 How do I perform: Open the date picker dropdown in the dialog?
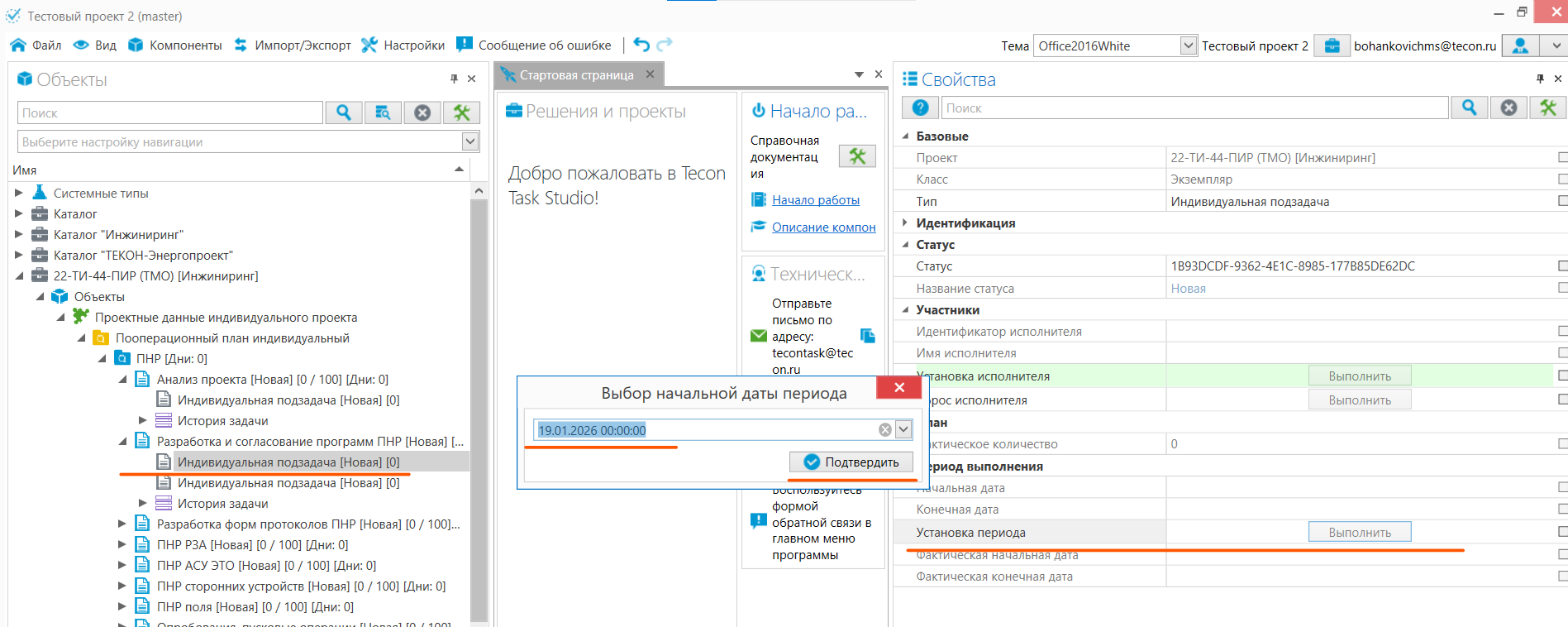pyautogui.click(x=903, y=429)
